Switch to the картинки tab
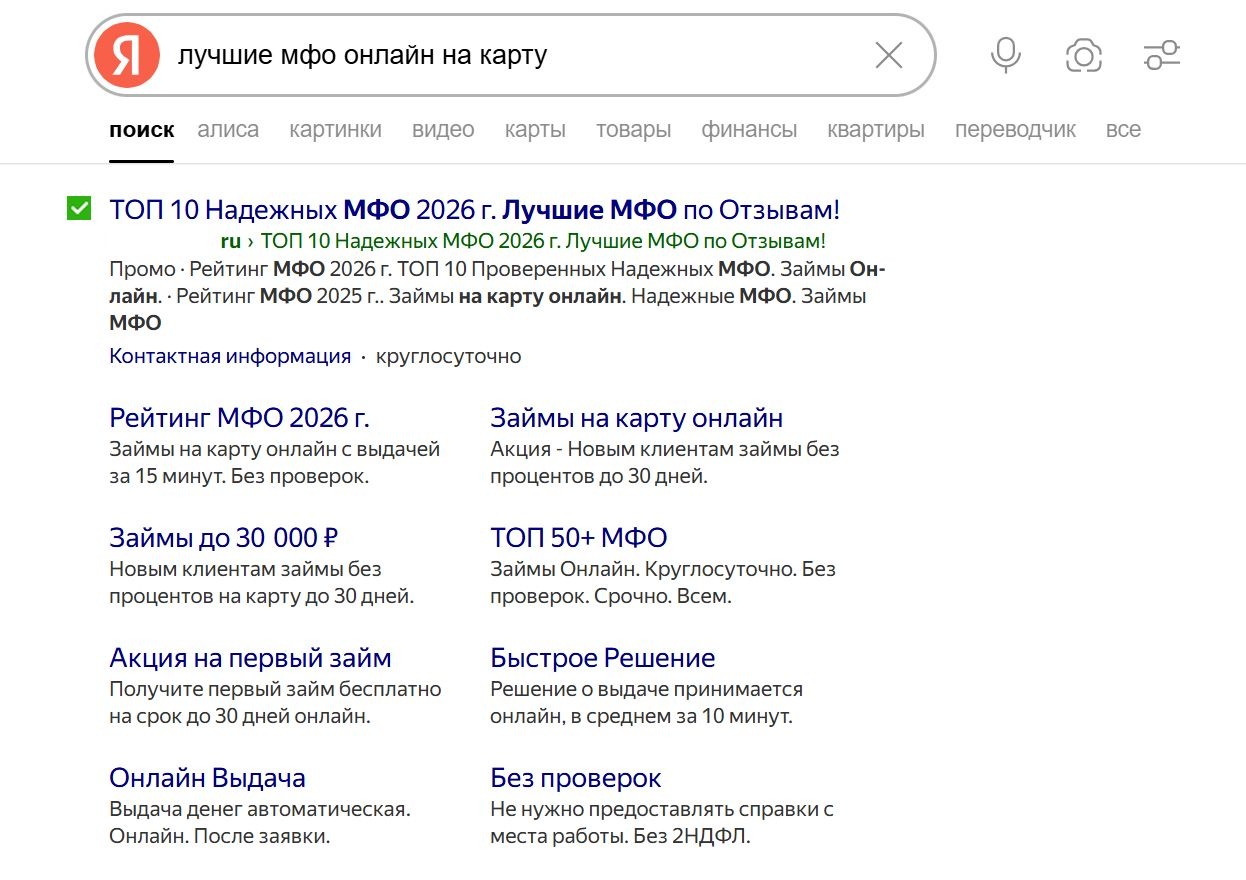The image size is (1246, 880). click(335, 130)
